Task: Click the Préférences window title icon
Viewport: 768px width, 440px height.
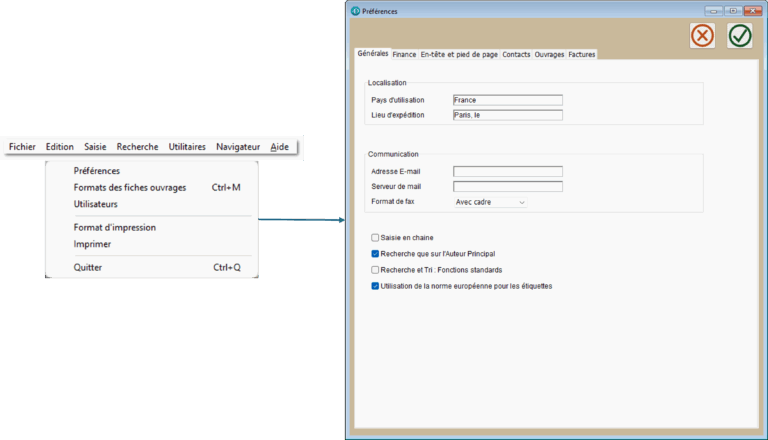Action: (355, 10)
